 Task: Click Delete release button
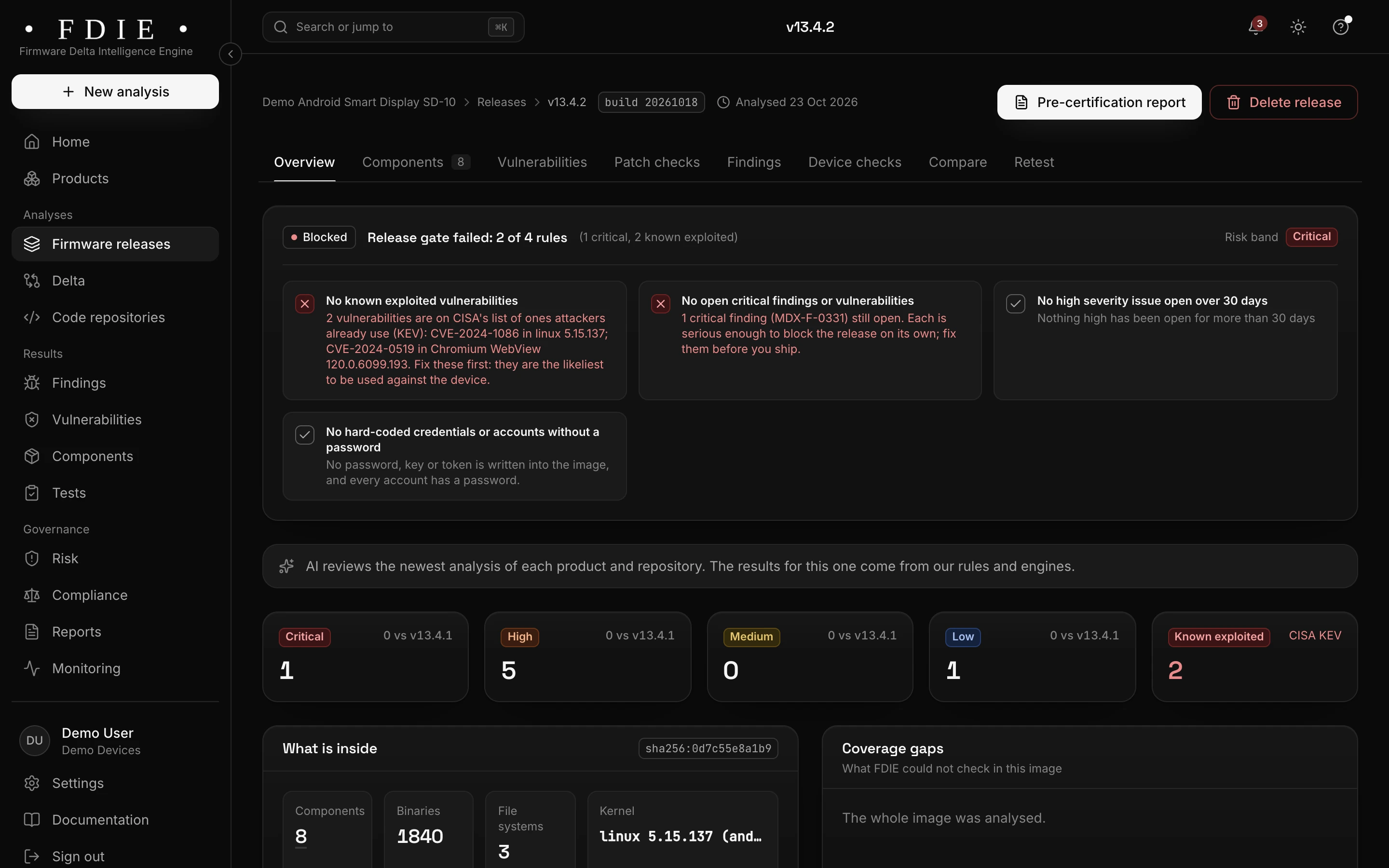1283,102
